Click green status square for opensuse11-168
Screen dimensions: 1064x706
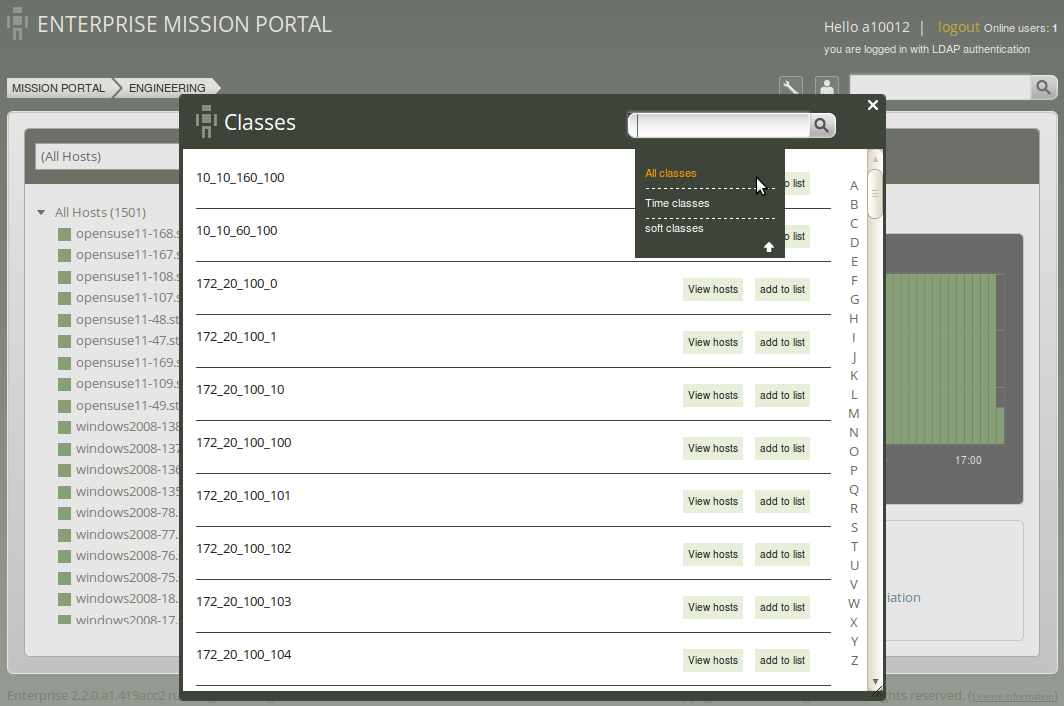coord(64,234)
